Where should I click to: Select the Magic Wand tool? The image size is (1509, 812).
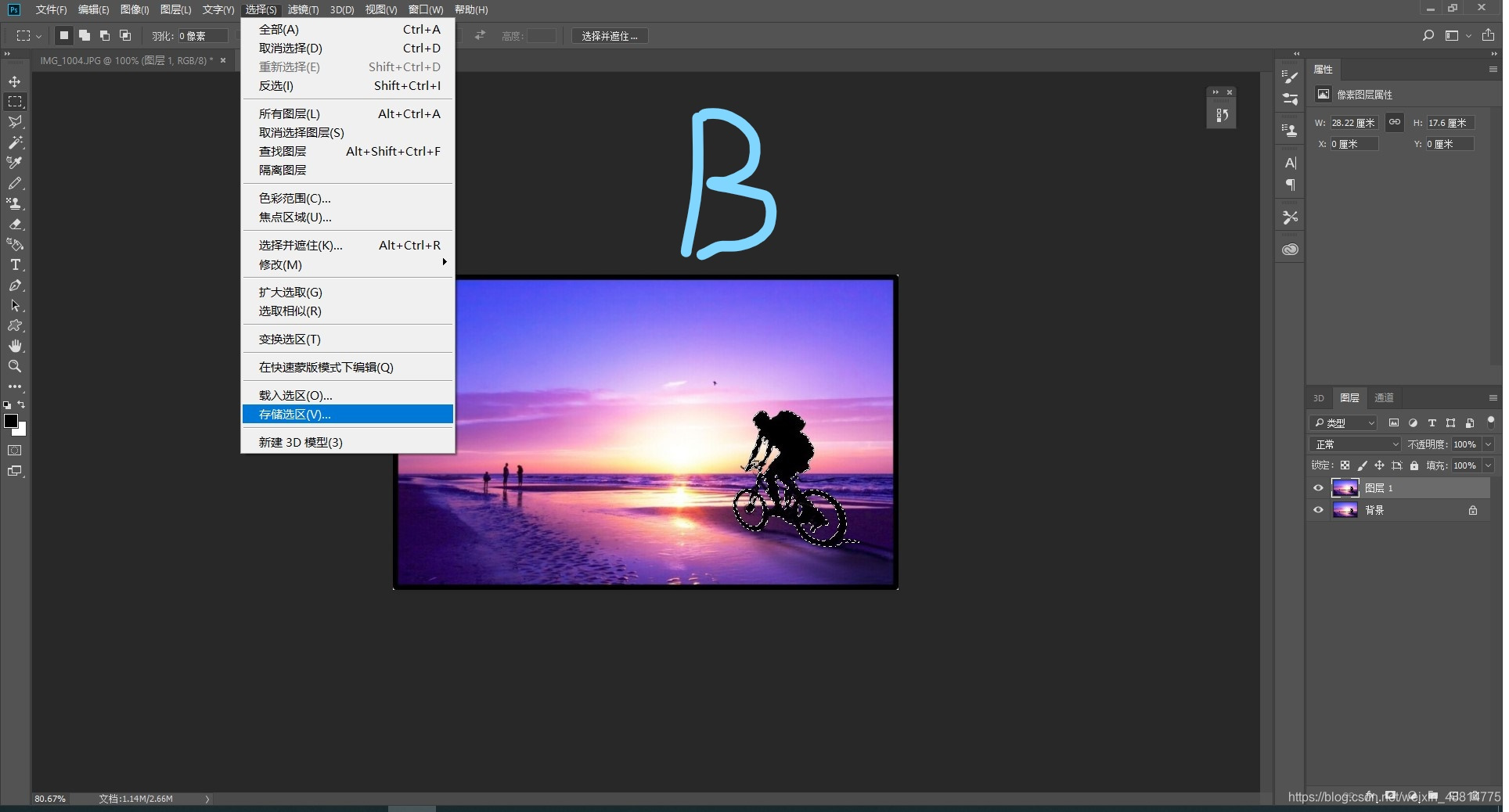[x=15, y=142]
